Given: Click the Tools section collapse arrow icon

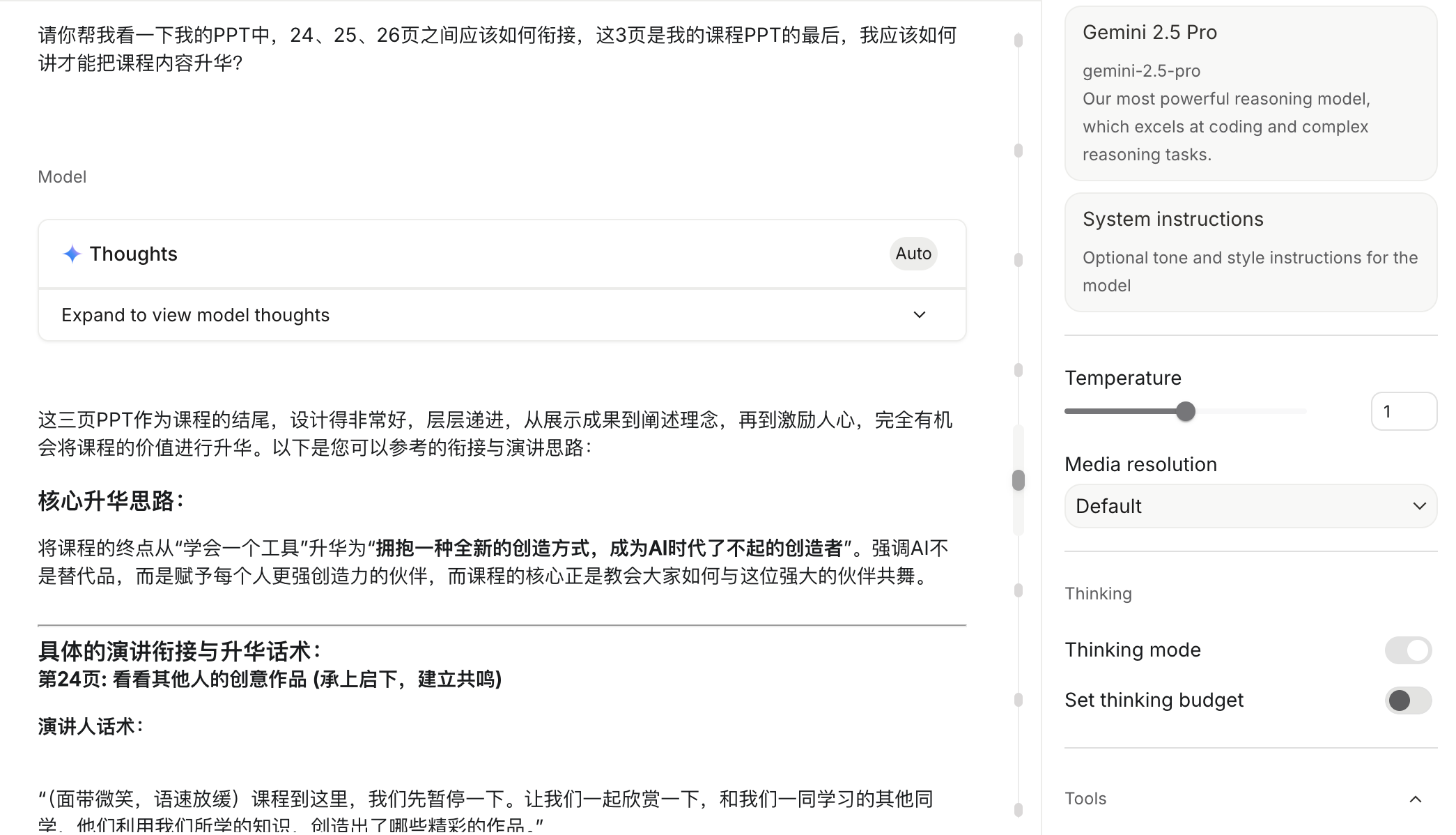Looking at the screenshot, I should tap(1416, 798).
